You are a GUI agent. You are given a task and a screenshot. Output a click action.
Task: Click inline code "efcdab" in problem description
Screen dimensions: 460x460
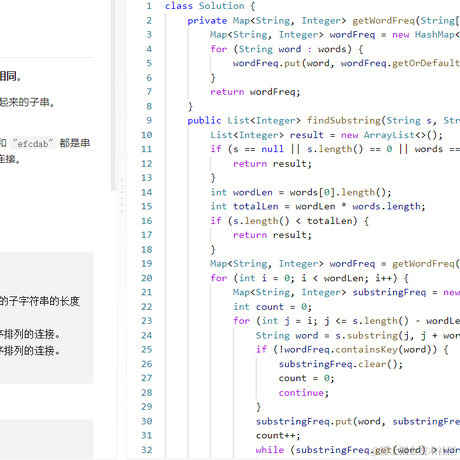click(x=33, y=143)
